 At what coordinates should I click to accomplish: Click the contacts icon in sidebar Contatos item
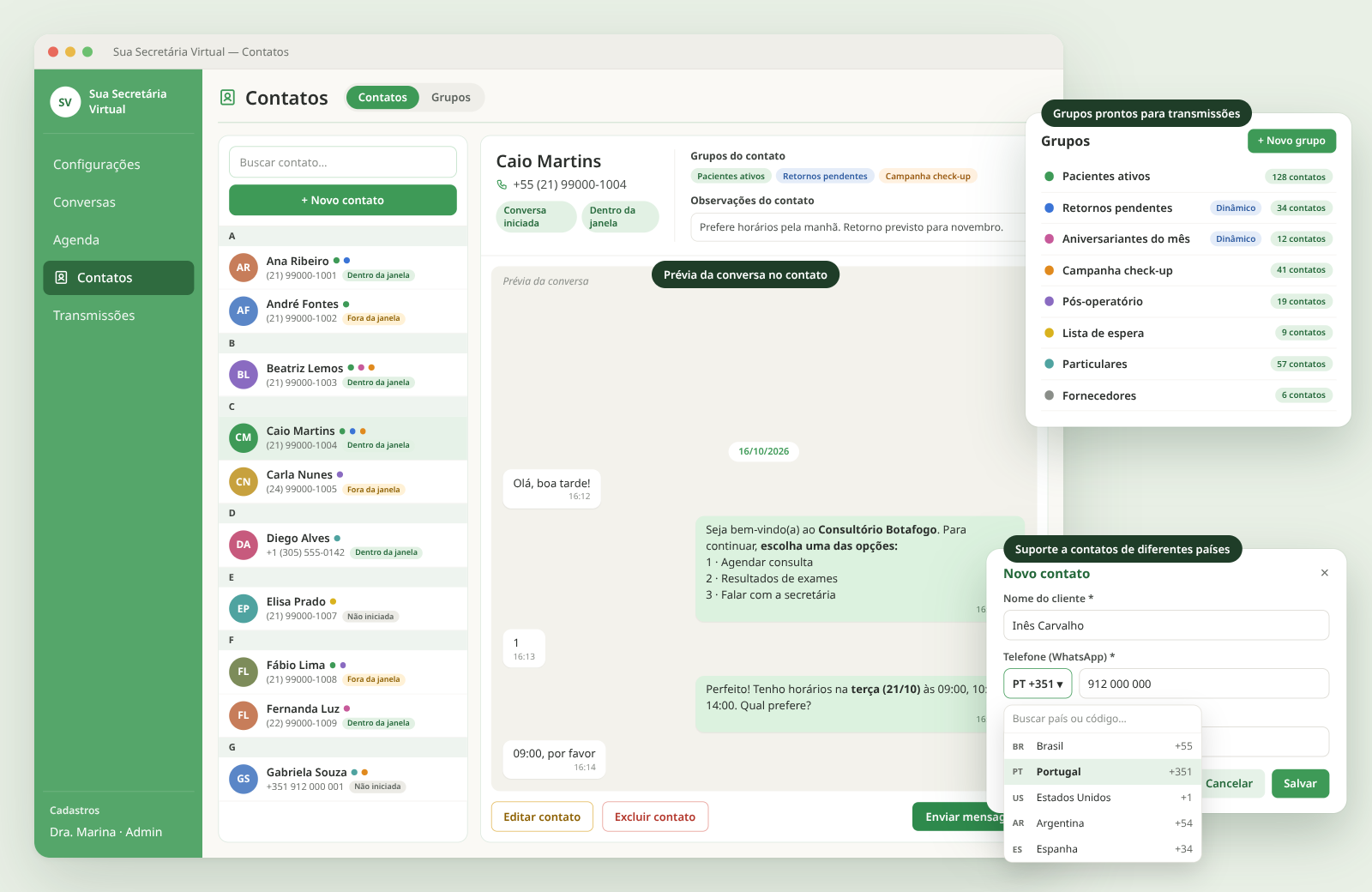[x=61, y=278]
